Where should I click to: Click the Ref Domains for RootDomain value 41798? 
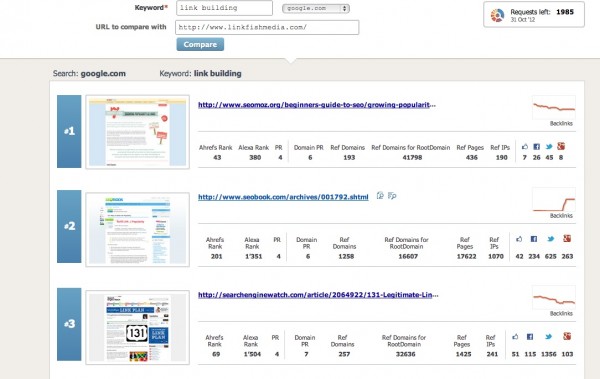coord(412,157)
